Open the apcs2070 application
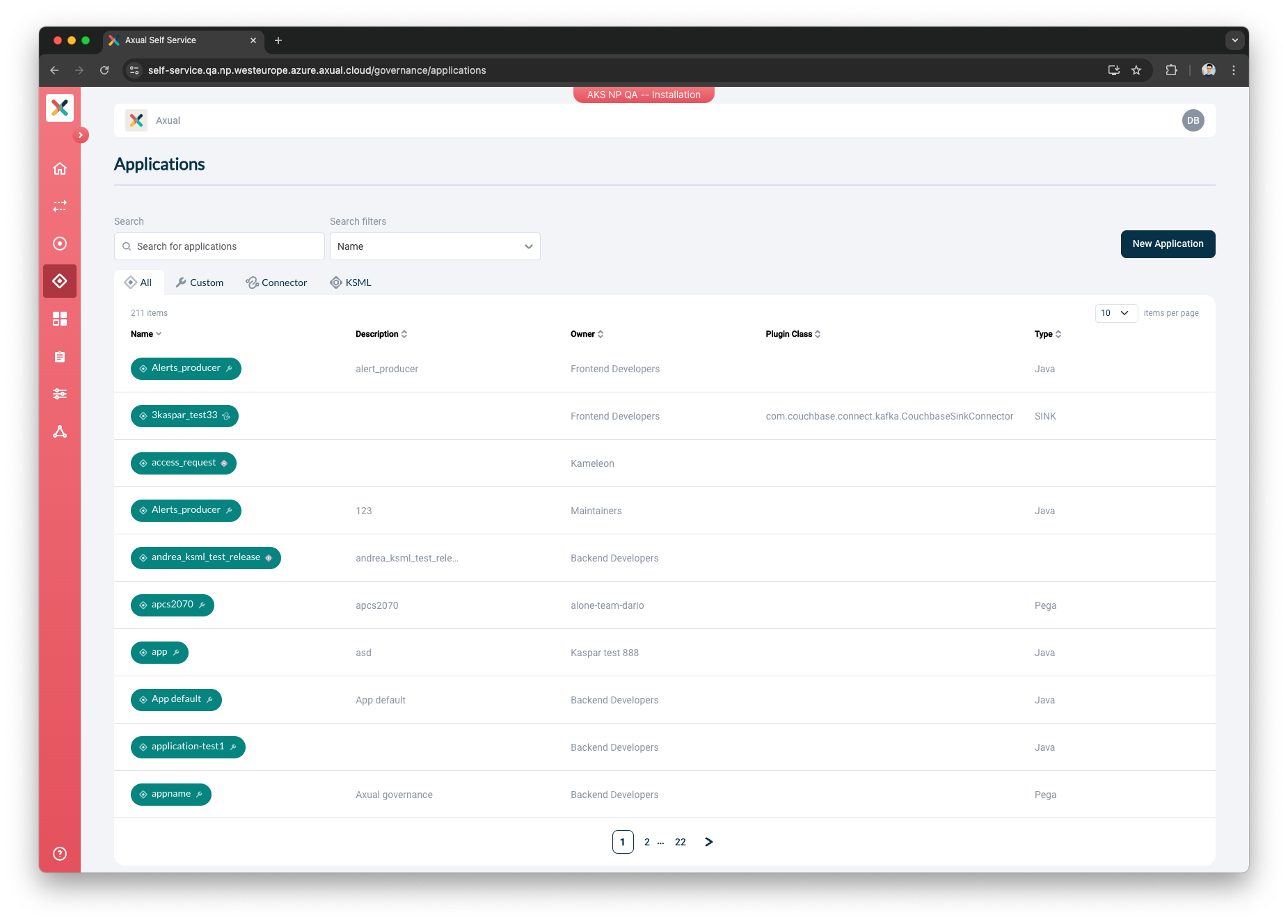The image size is (1288, 924). click(172, 605)
